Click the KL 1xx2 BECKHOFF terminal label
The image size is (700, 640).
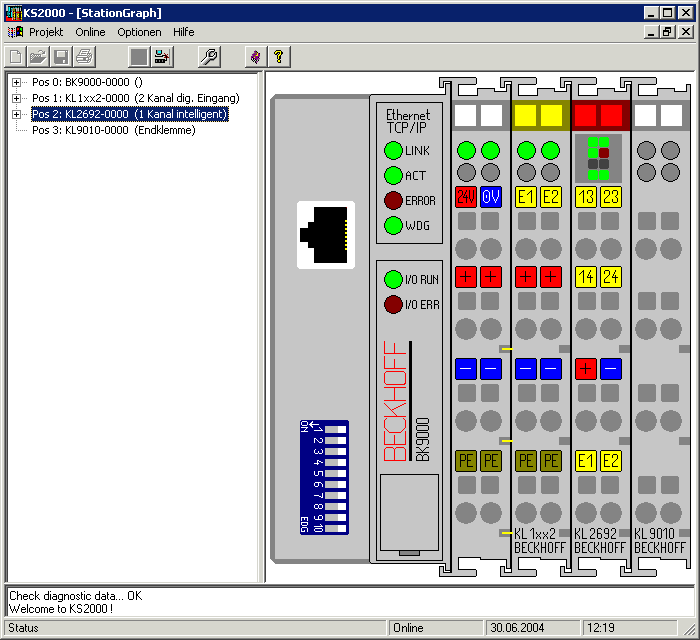click(540, 540)
